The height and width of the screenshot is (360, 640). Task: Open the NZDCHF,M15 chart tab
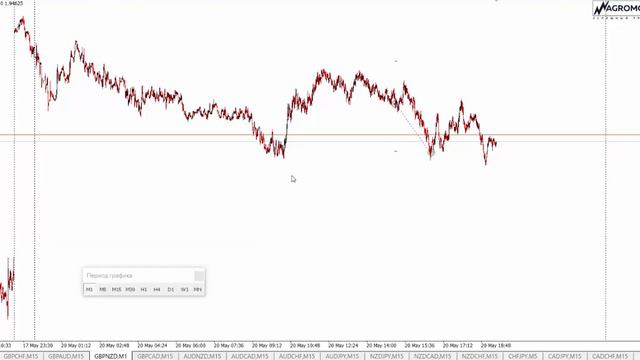[480, 356]
